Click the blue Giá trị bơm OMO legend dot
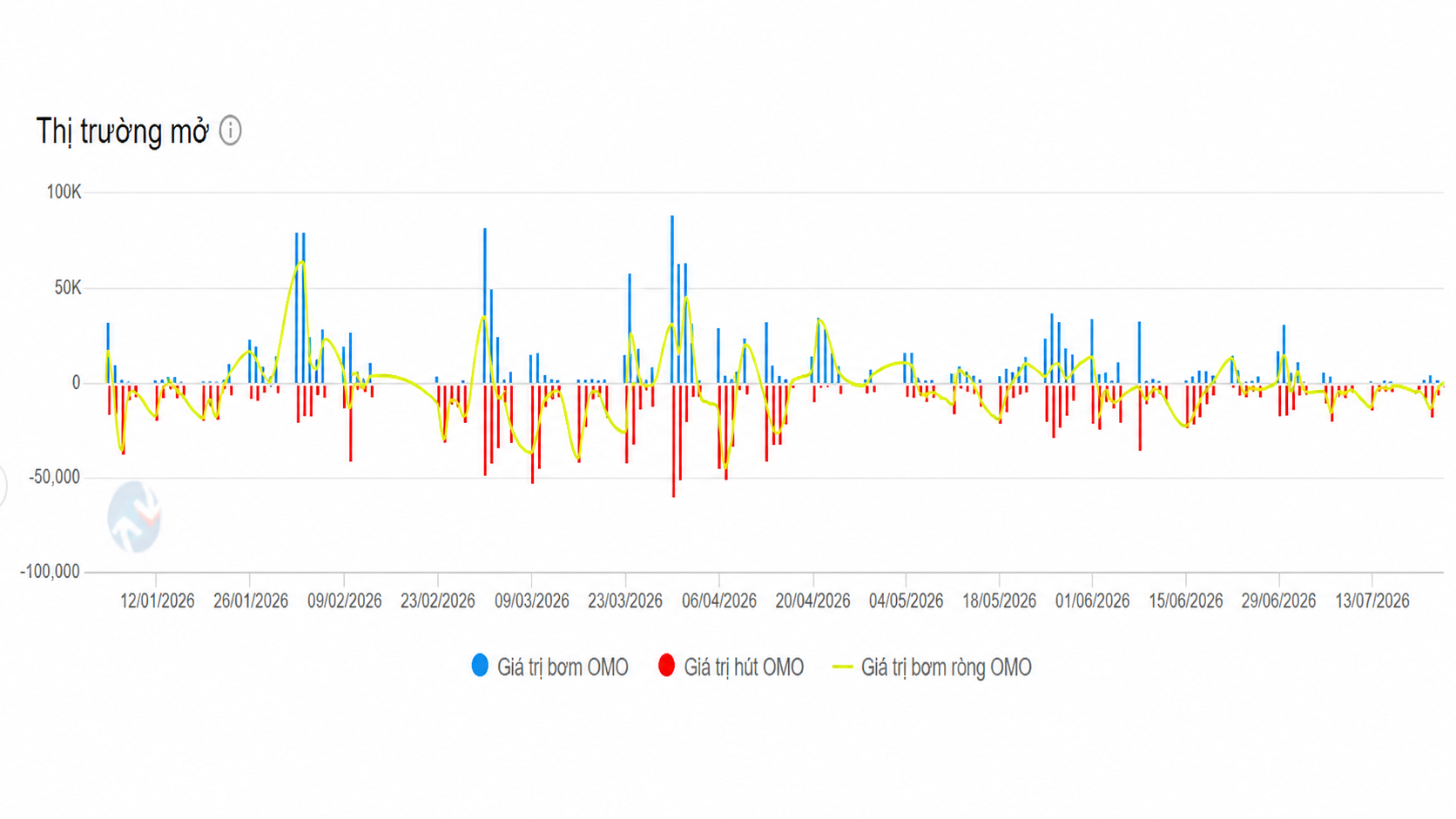 pyautogui.click(x=480, y=666)
